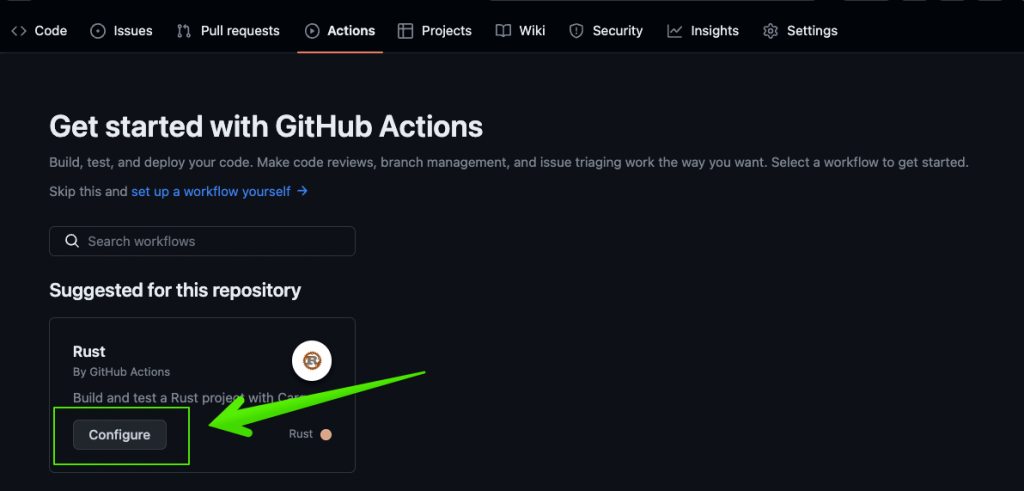Click the magnifier icon in search box
This screenshot has height=491, width=1024.
pyautogui.click(x=72, y=241)
